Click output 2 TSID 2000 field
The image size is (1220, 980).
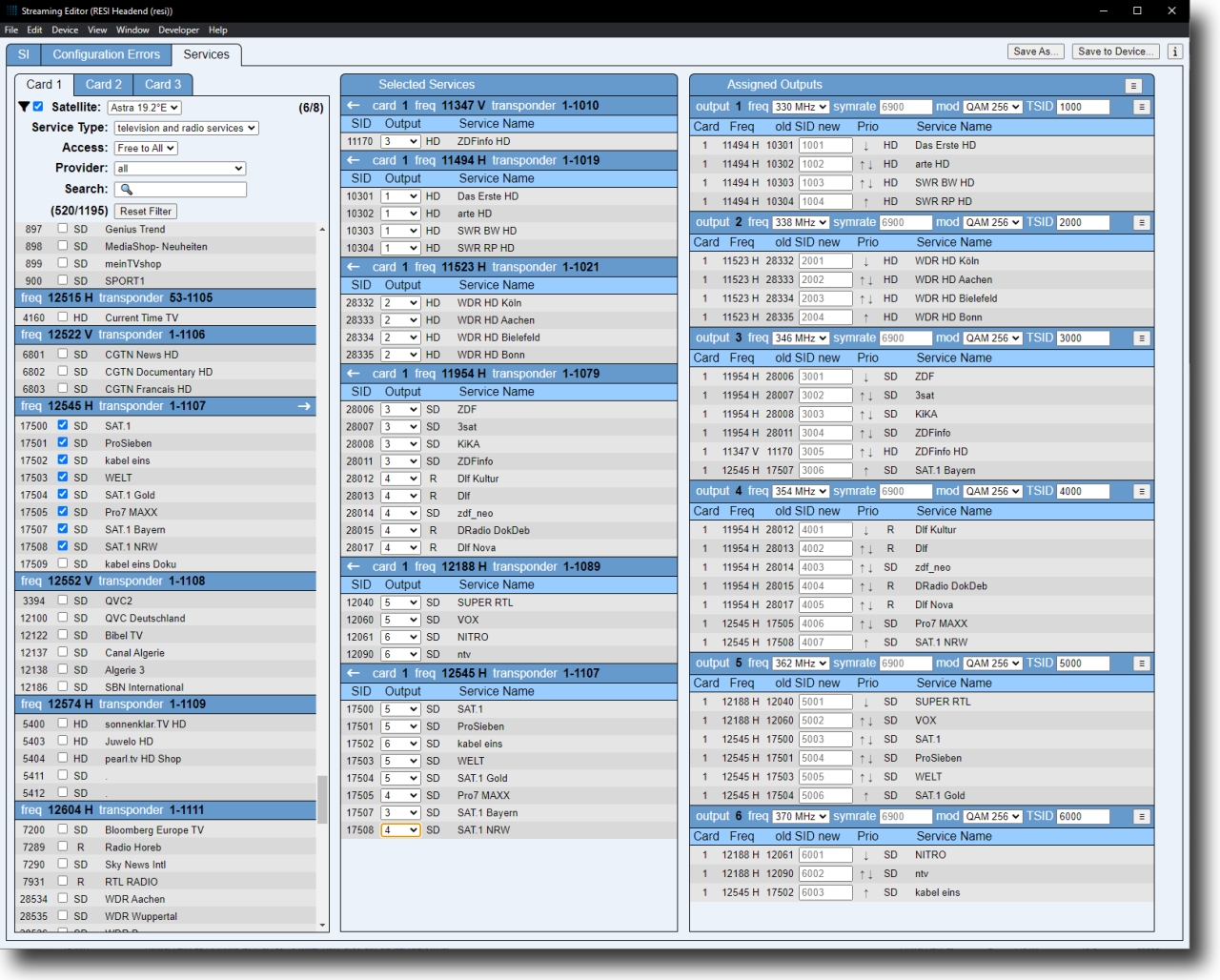point(1084,222)
